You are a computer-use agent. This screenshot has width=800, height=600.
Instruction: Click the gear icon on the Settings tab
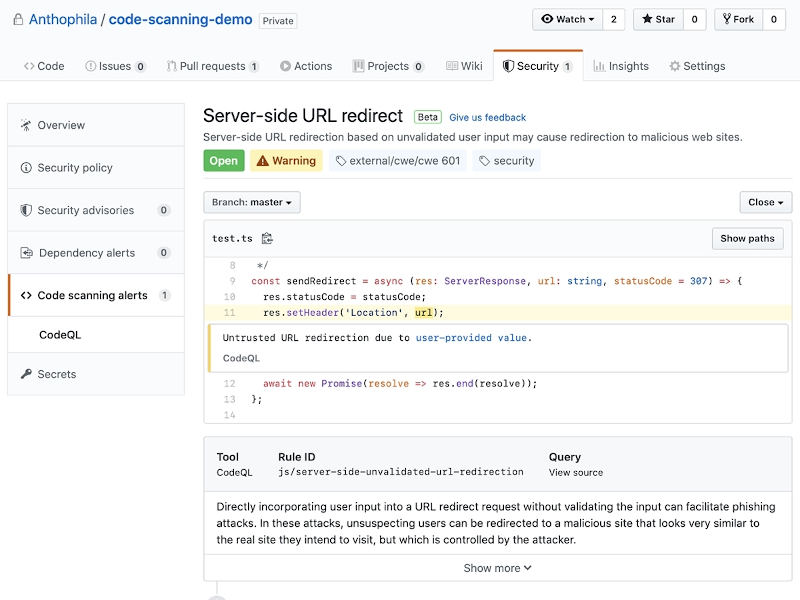point(674,66)
